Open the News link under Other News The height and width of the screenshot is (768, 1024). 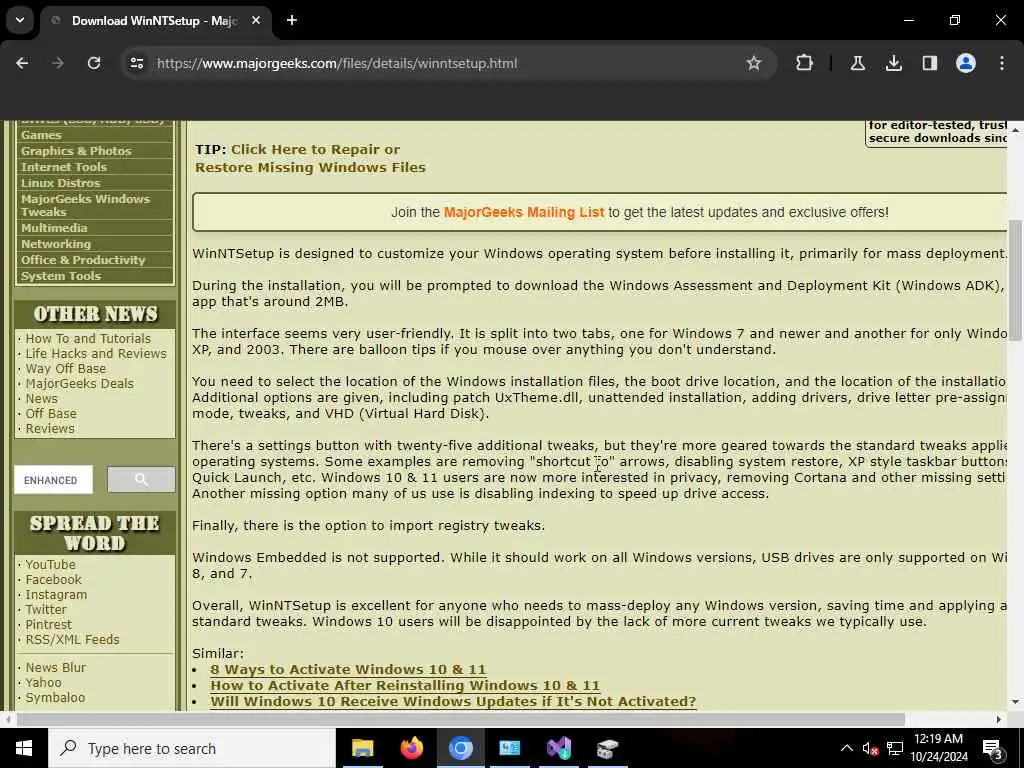click(x=42, y=398)
